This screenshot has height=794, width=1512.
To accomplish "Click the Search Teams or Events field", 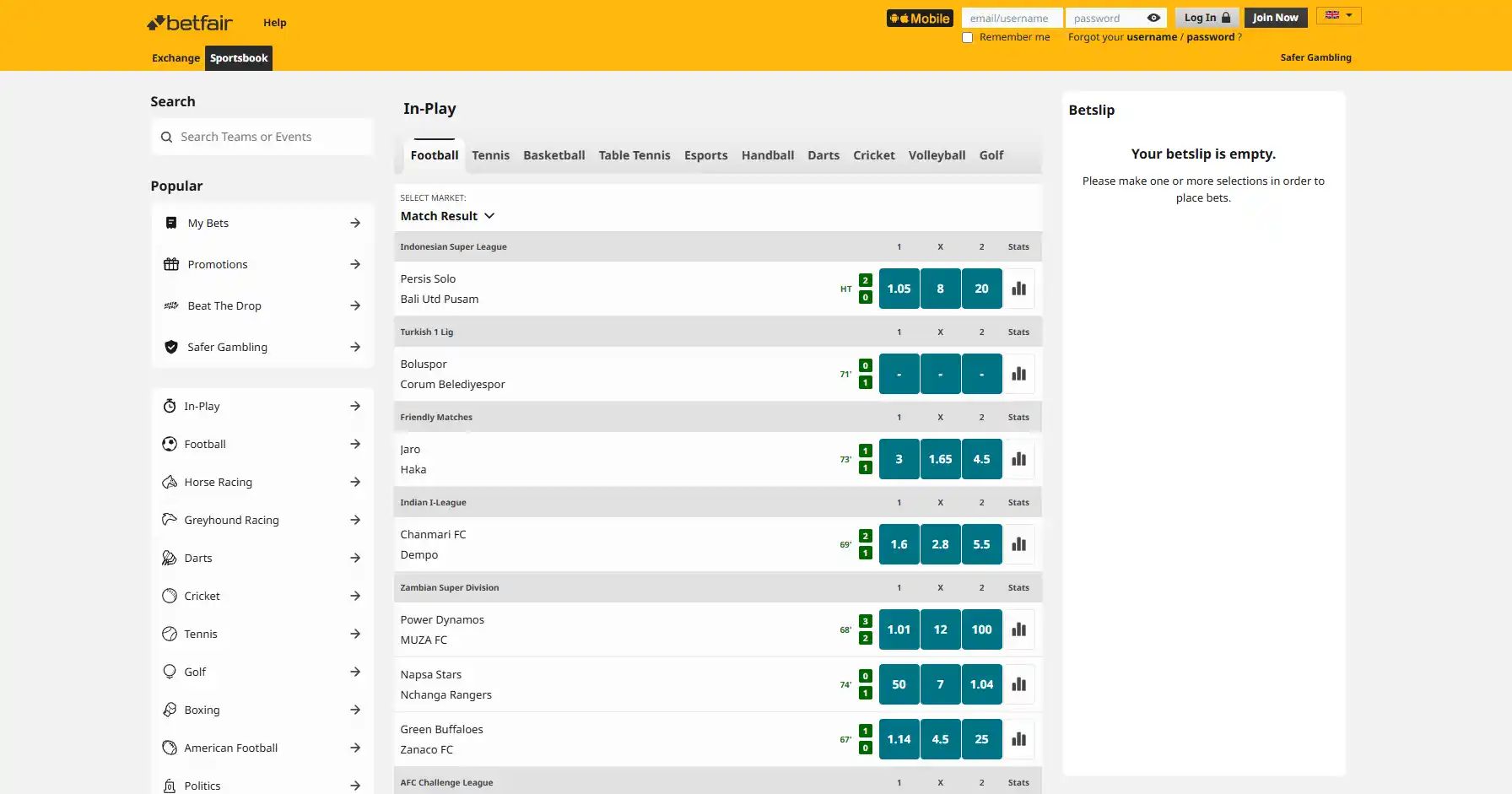I will tap(262, 137).
